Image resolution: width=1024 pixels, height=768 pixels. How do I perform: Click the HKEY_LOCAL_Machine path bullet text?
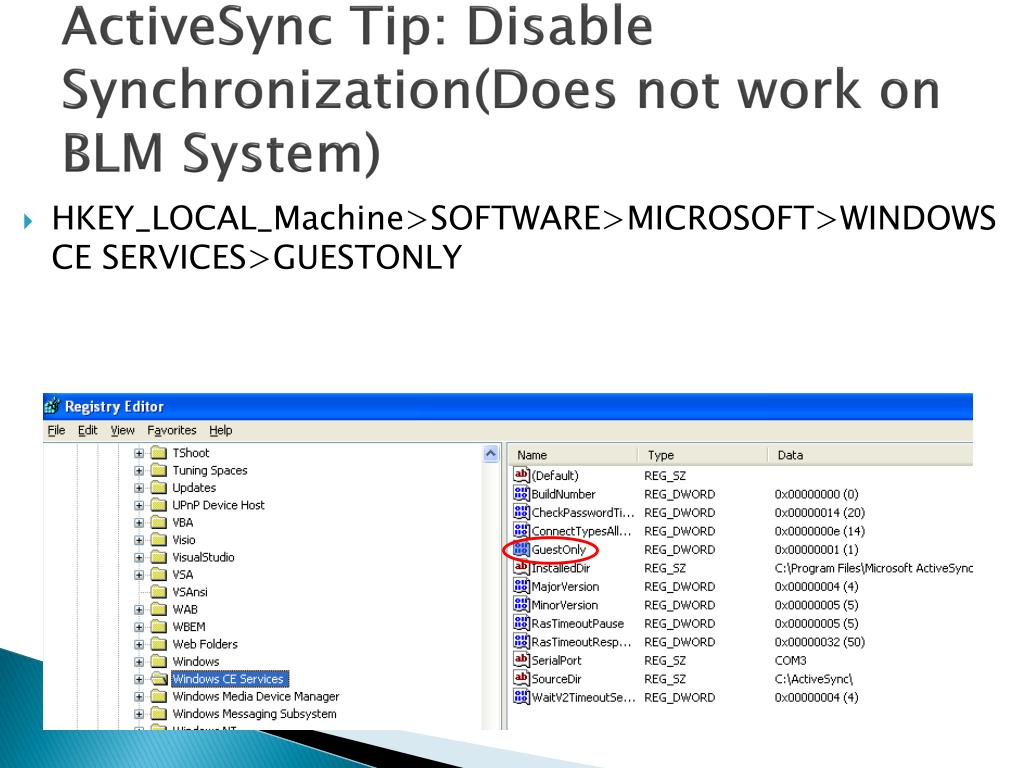pos(523,237)
